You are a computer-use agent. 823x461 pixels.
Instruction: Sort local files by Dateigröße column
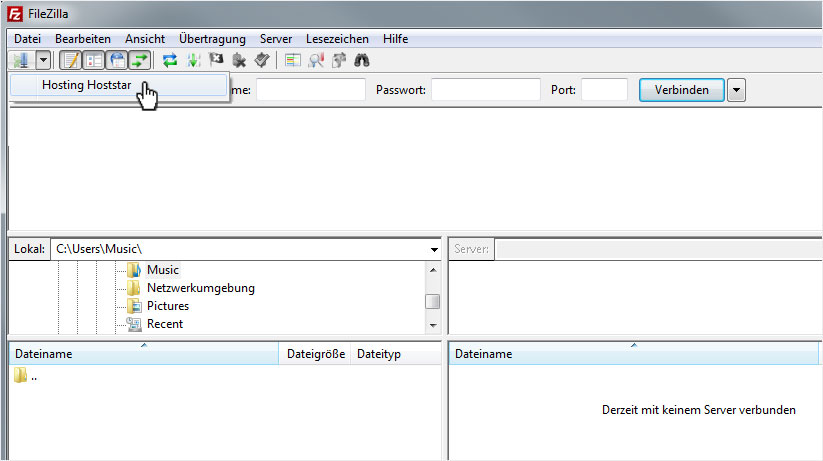(315, 353)
